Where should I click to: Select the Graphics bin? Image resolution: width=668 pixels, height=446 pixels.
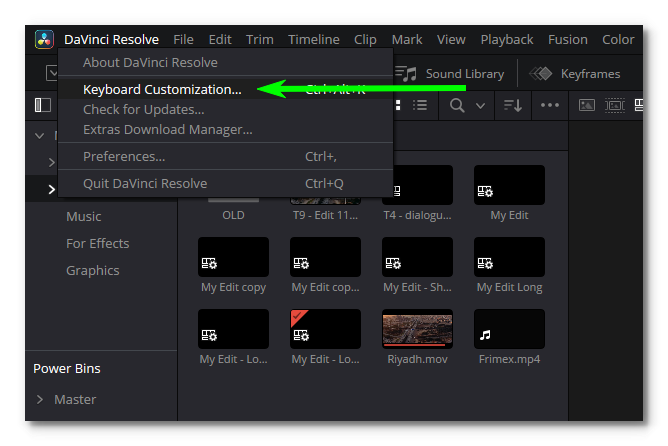92,270
